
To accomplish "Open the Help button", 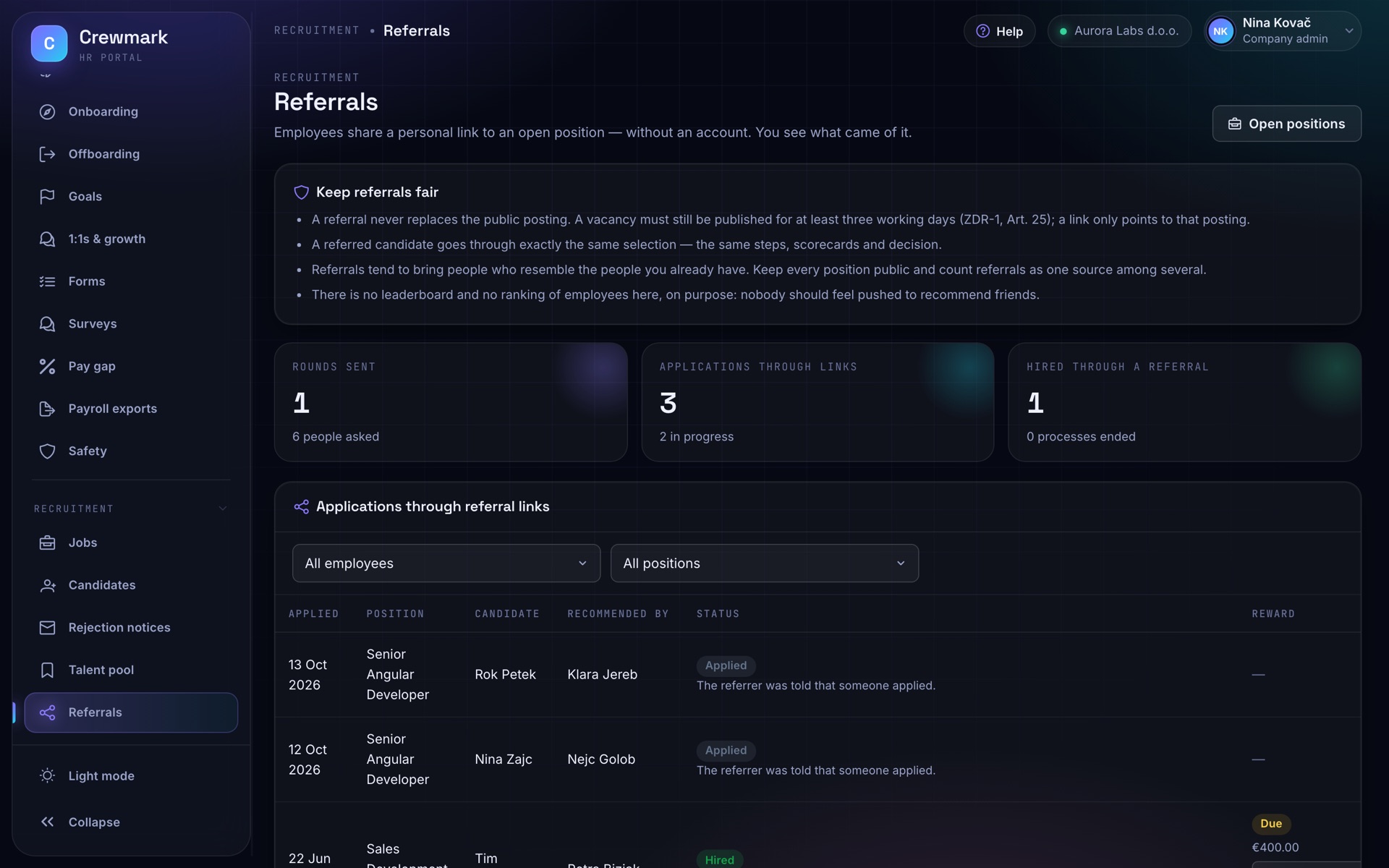I will [999, 31].
